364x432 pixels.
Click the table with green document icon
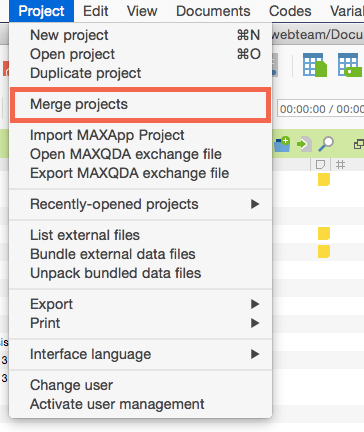pos(315,65)
